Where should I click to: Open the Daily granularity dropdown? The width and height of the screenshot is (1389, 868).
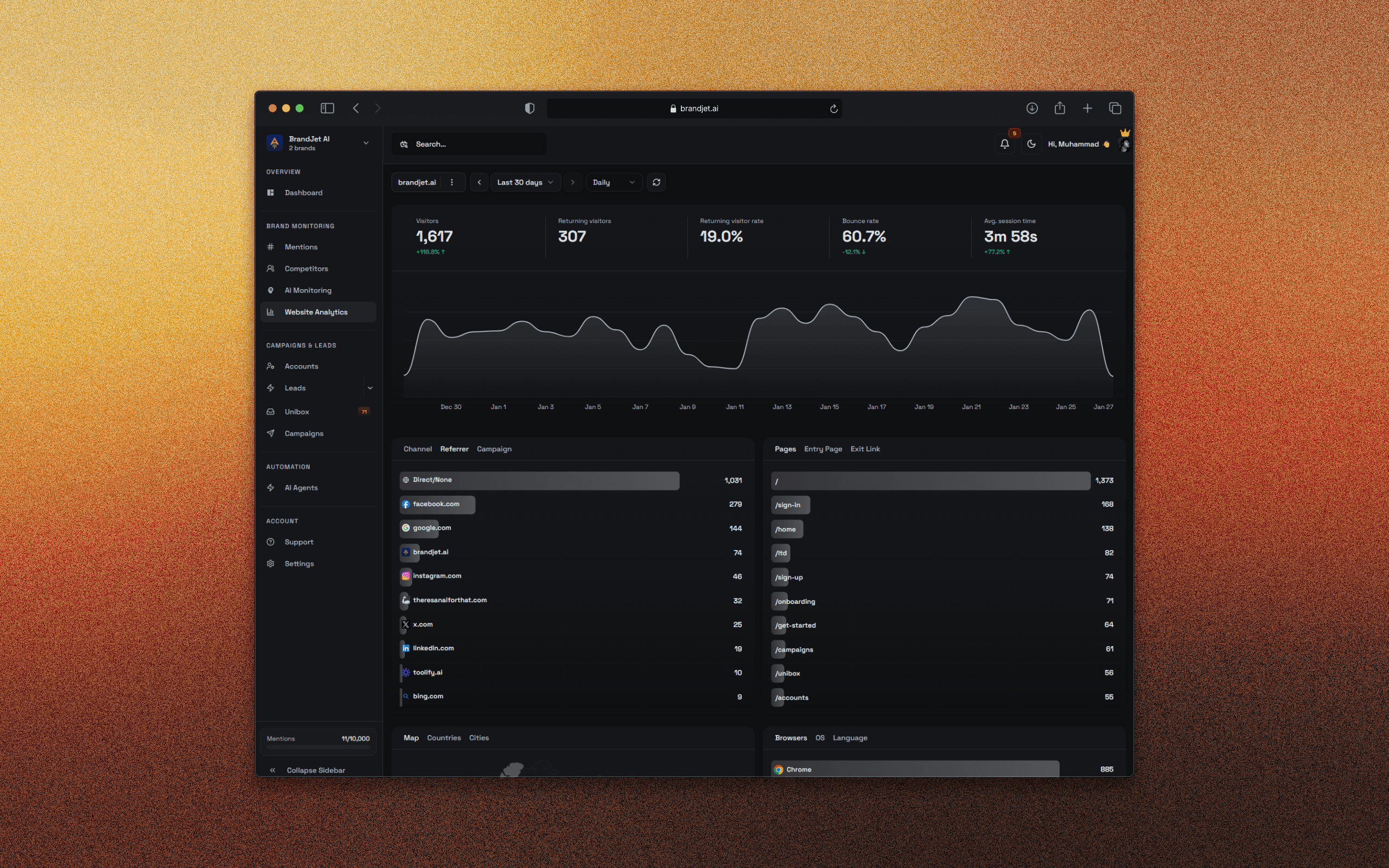tap(613, 182)
